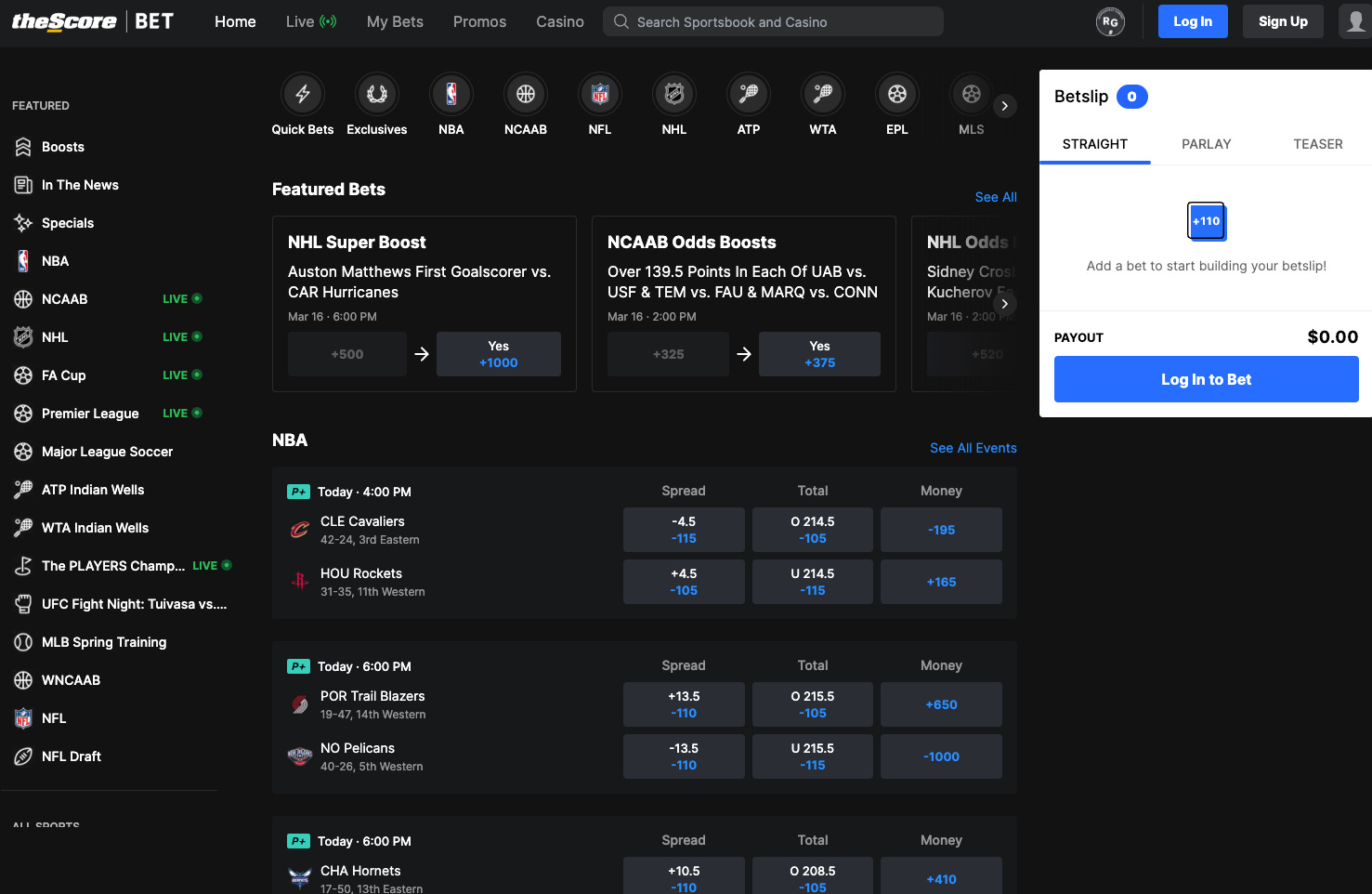Image resolution: width=1372 pixels, height=894 pixels.
Task: Pick Over 214.5 total for Cavaliers game
Action: pos(813,530)
